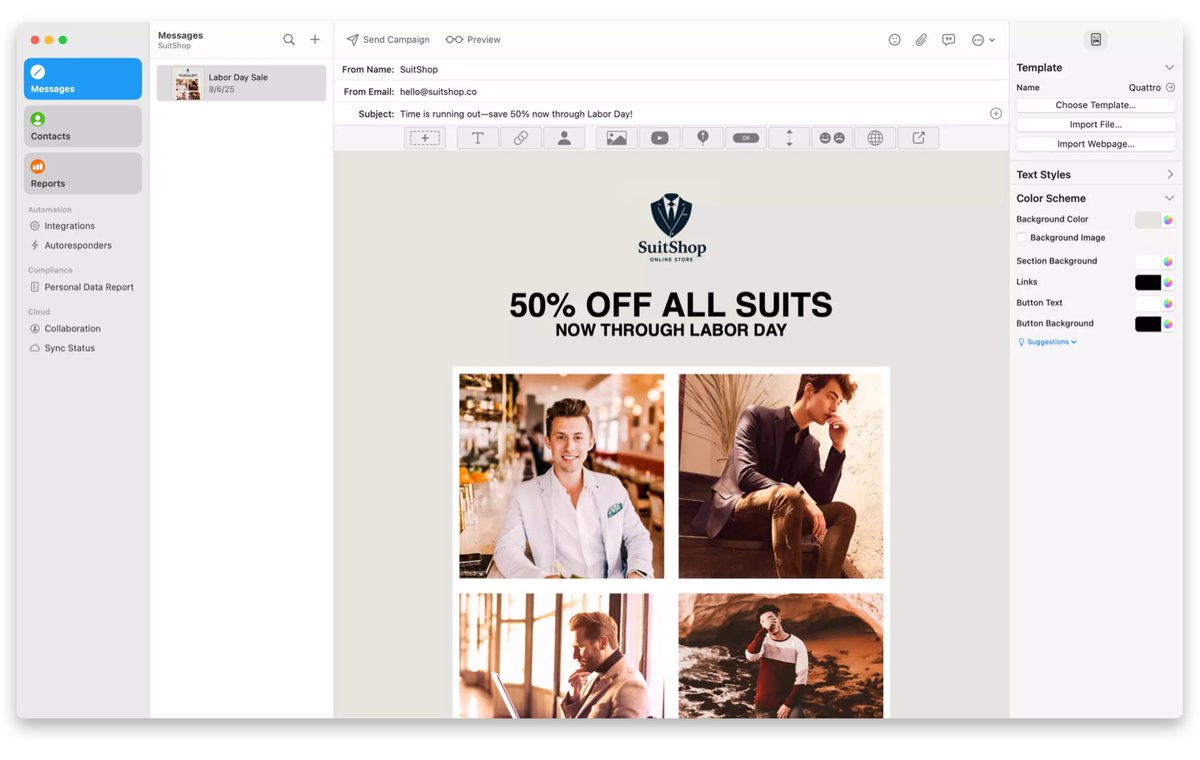Screen dimensions: 1200x760
Task: Open the Suggestions dropdown
Action: pyautogui.click(x=1047, y=341)
